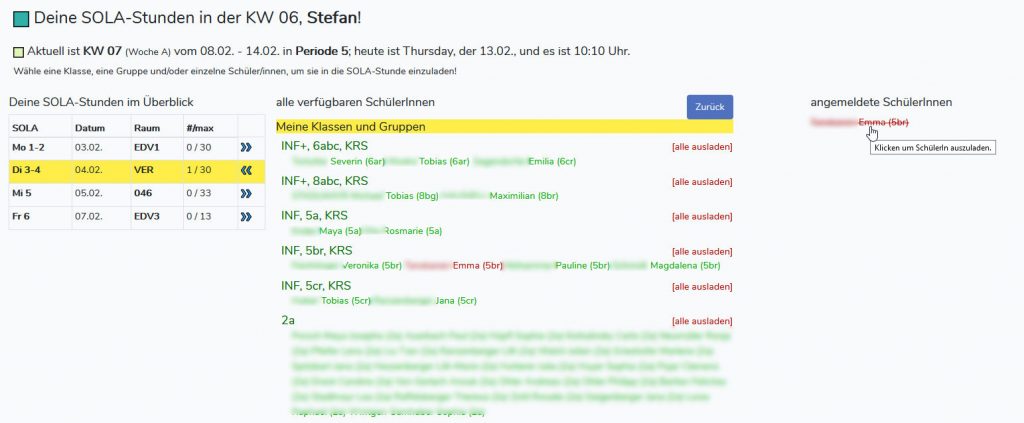Click the teal square beside page title
The width and height of the screenshot is (1024, 423).
coord(21,19)
